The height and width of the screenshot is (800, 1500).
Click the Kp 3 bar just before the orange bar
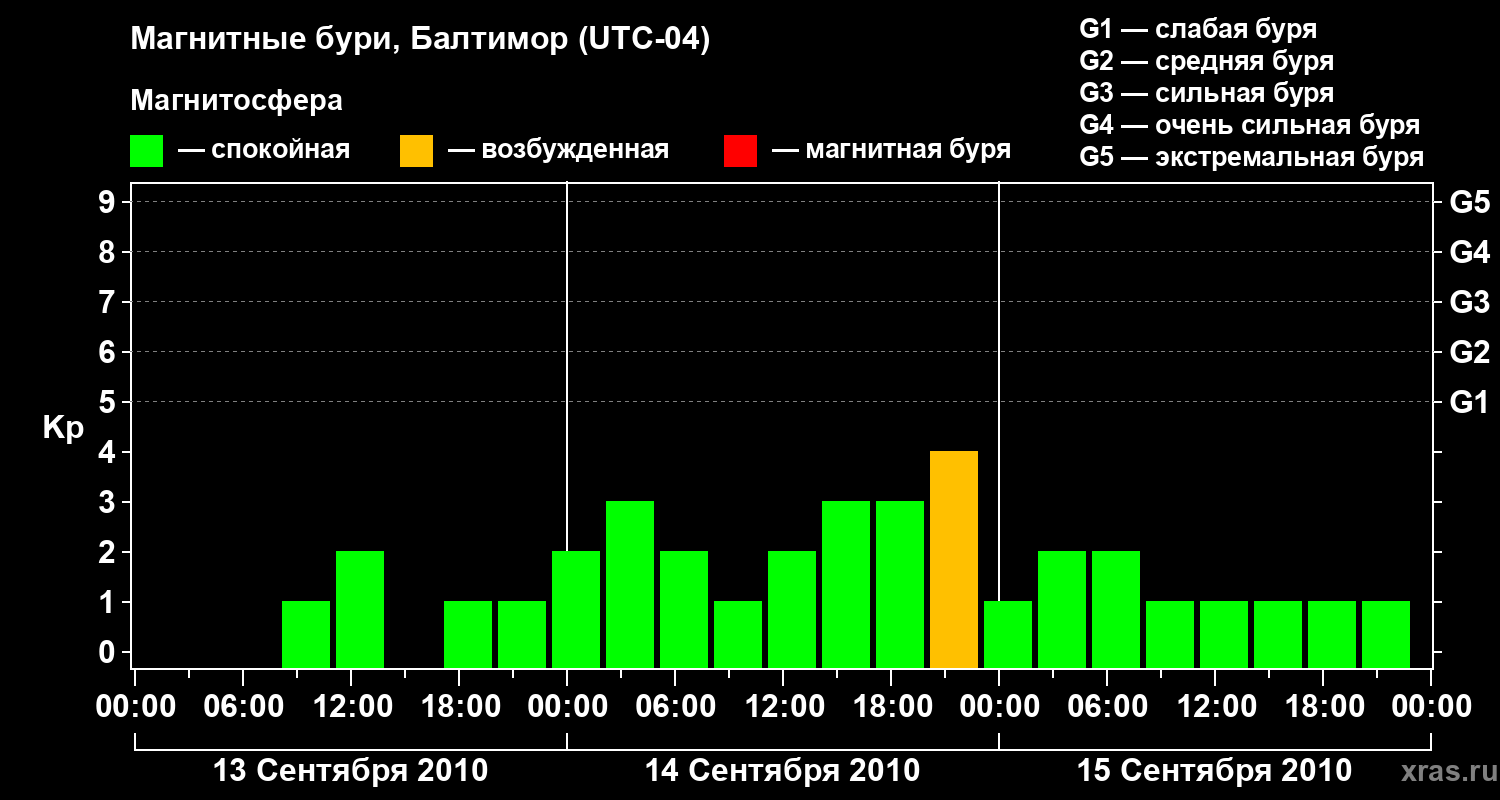click(900, 585)
